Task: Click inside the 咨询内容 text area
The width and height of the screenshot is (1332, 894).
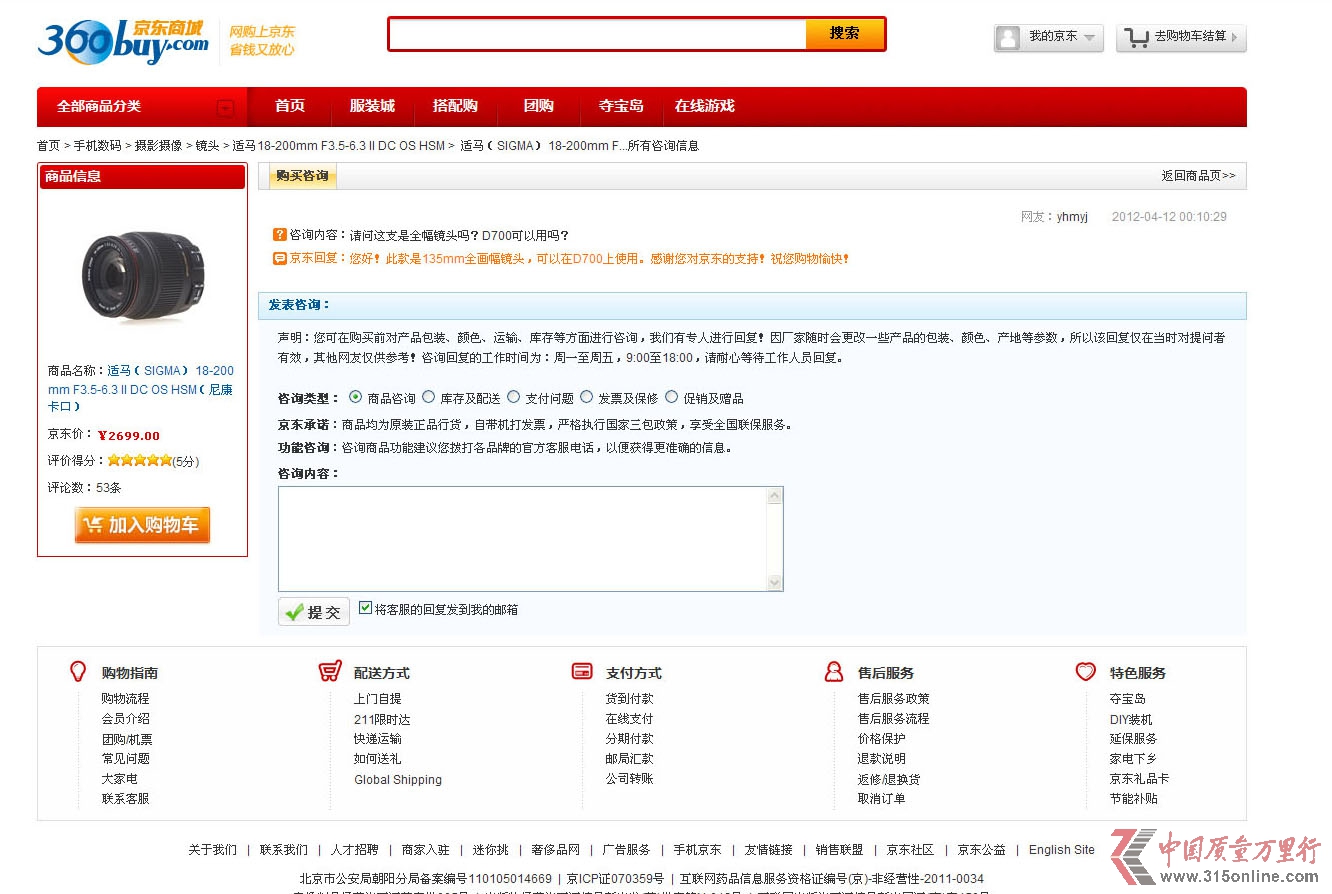Action: (x=523, y=539)
